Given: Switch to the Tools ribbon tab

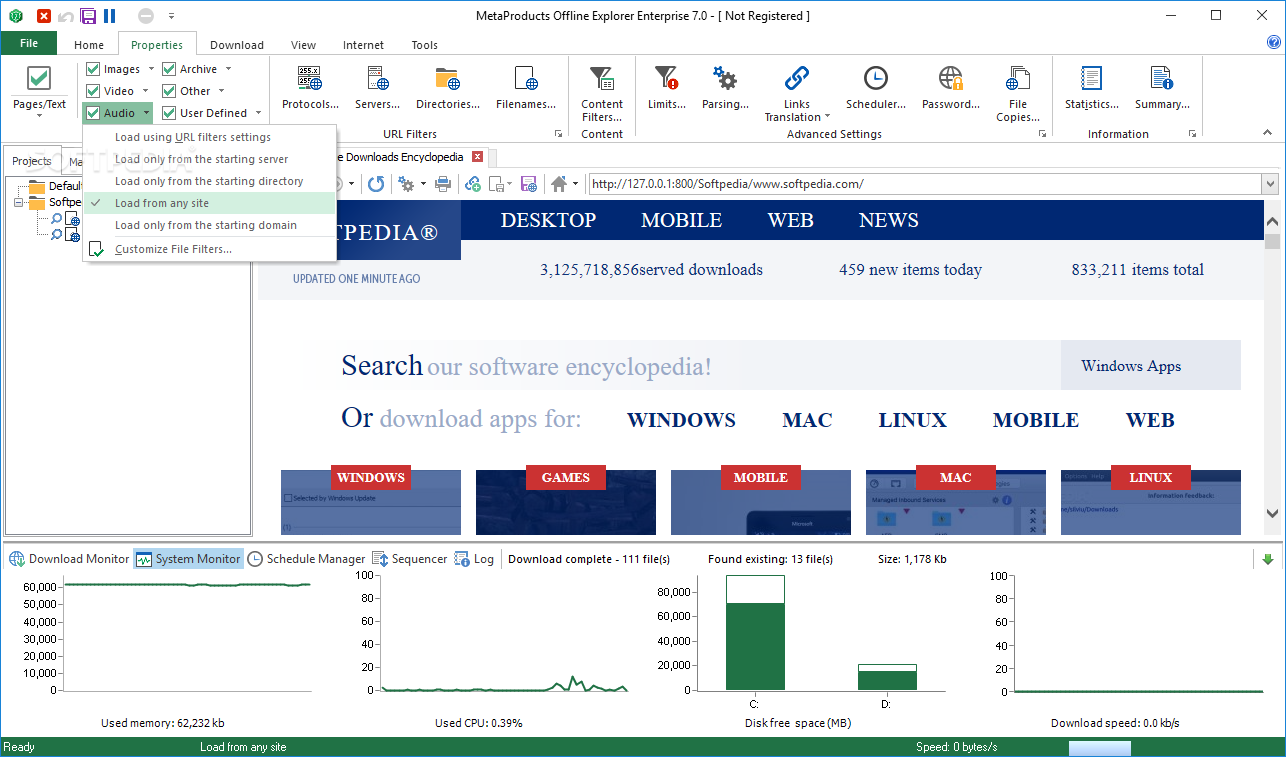Looking at the screenshot, I should (425, 45).
